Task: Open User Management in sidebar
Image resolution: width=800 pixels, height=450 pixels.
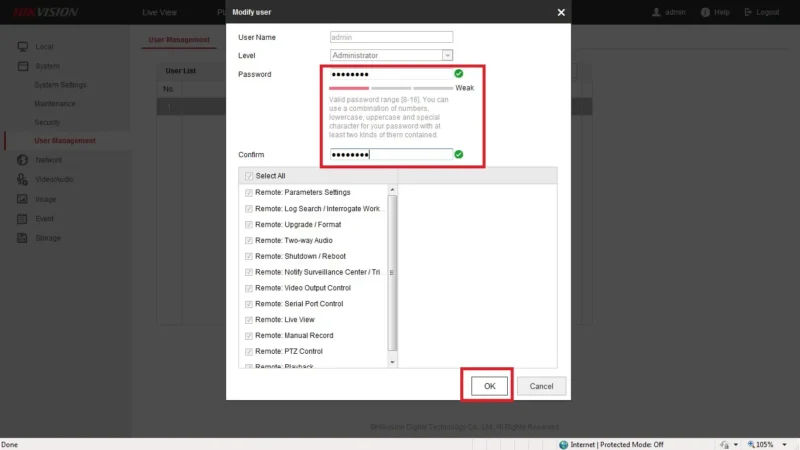Action: (65, 141)
